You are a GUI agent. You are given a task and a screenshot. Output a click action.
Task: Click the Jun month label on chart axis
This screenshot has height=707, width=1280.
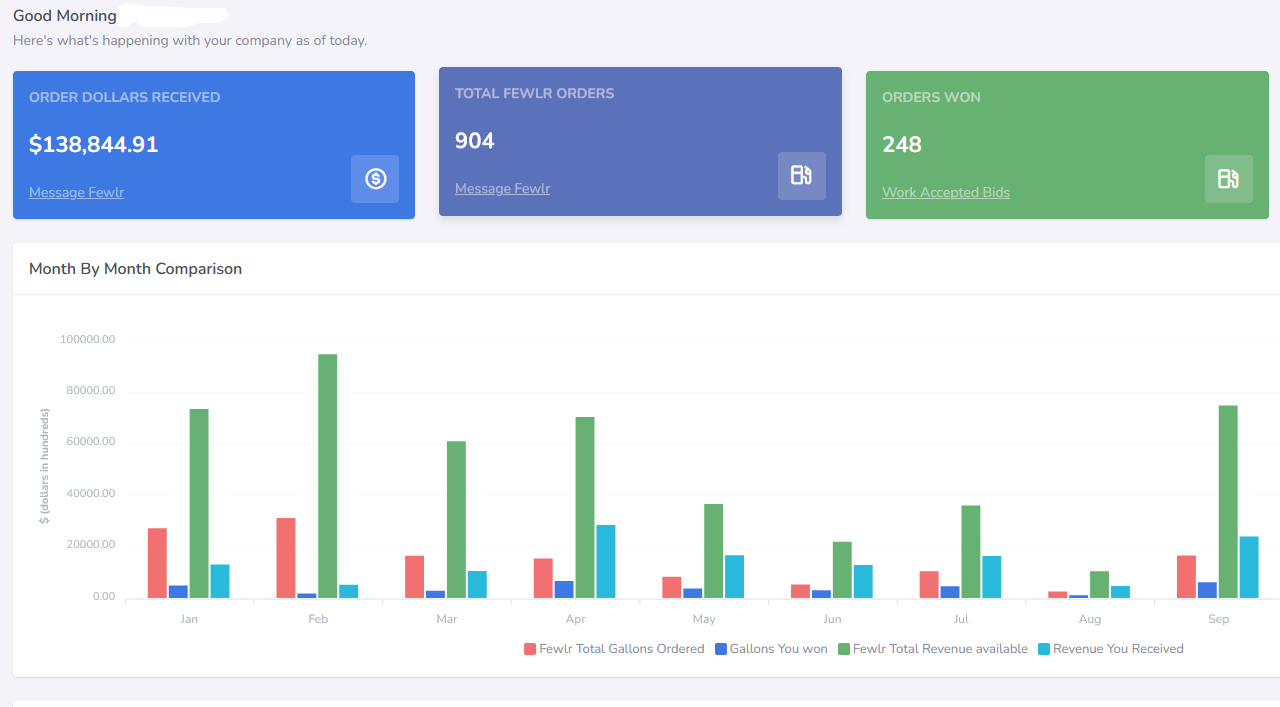(x=832, y=619)
